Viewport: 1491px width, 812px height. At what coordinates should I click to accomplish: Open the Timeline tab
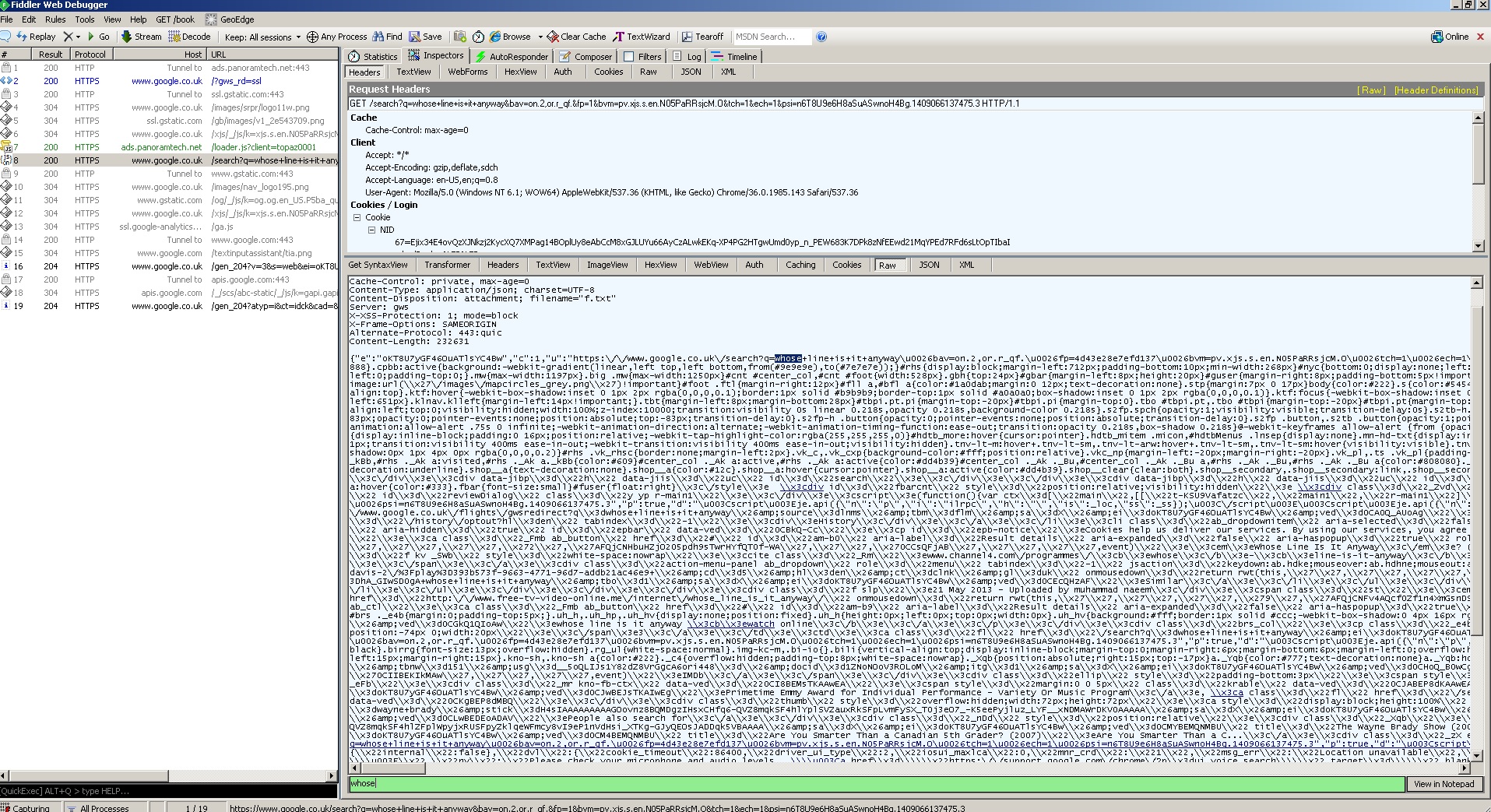734,57
